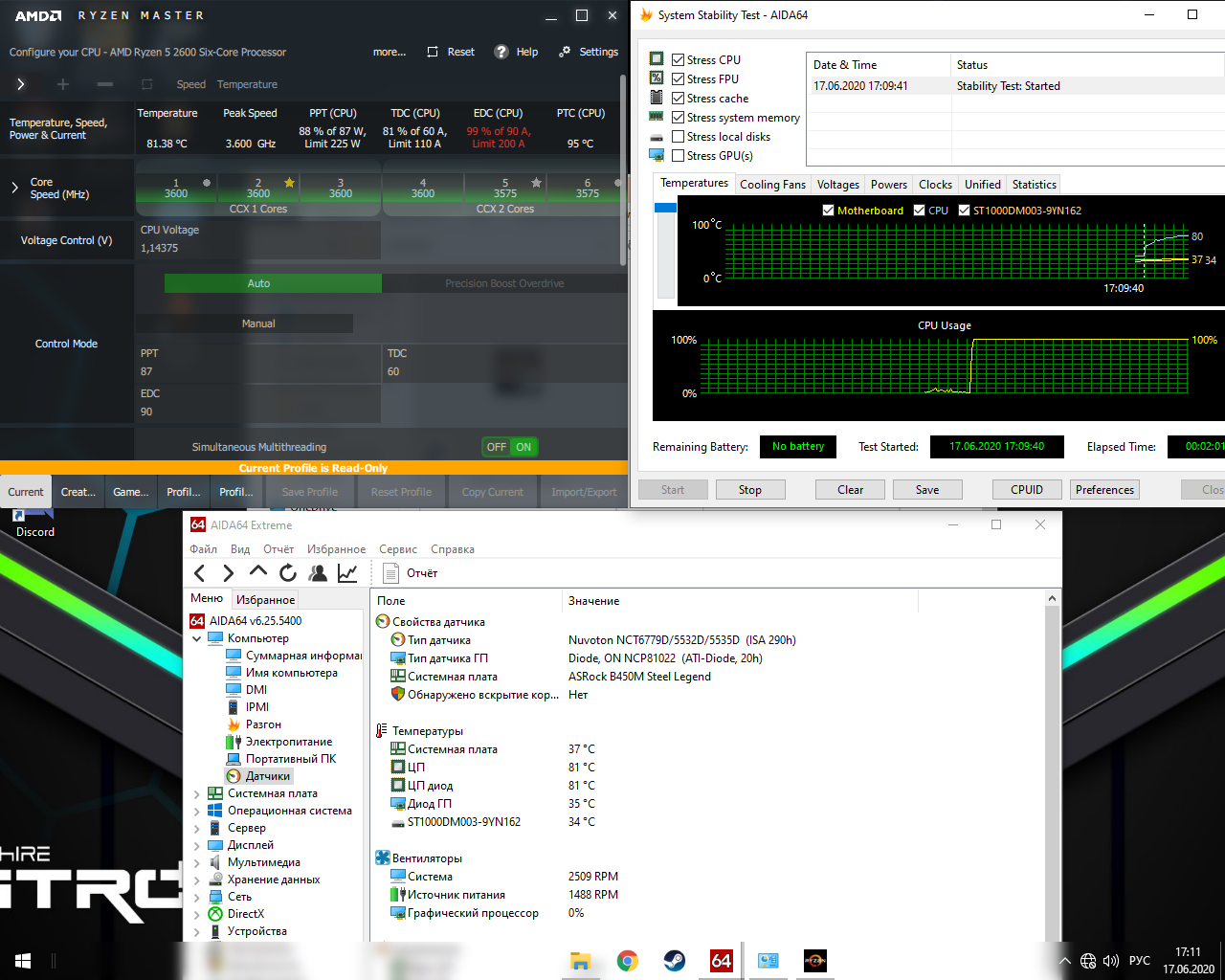Image resolution: width=1225 pixels, height=980 pixels.
Task: Open Windows Start menu
Action: [x=23, y=960]
